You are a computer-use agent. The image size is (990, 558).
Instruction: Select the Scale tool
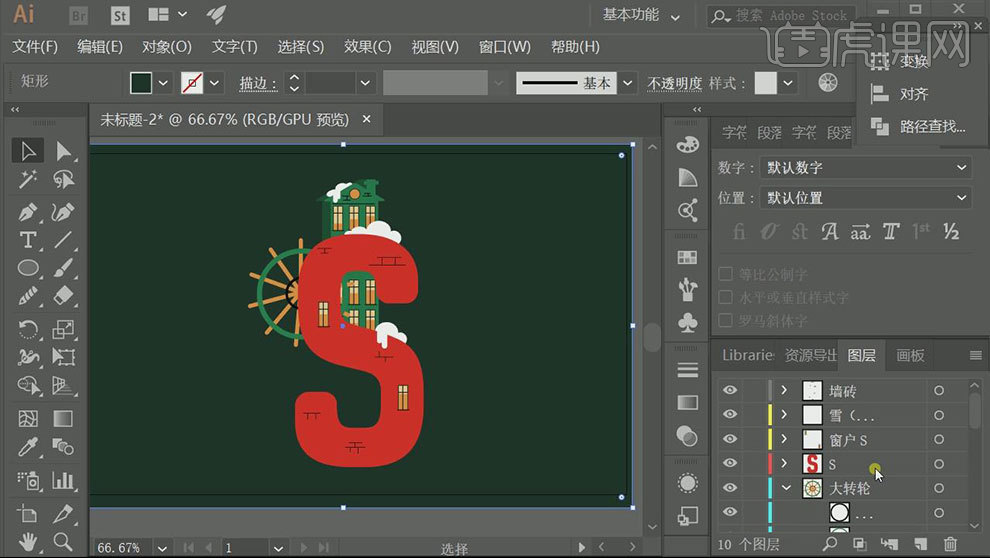[63, 329]
